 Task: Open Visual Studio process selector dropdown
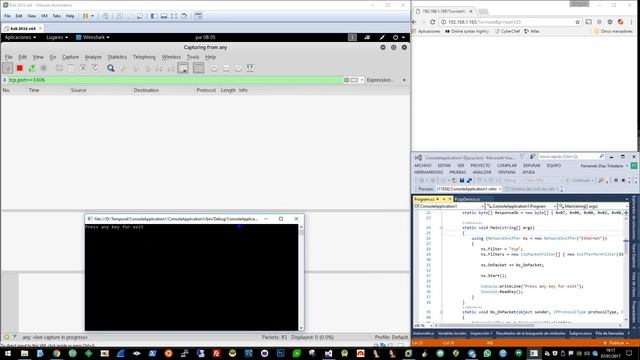pos(469,189)
